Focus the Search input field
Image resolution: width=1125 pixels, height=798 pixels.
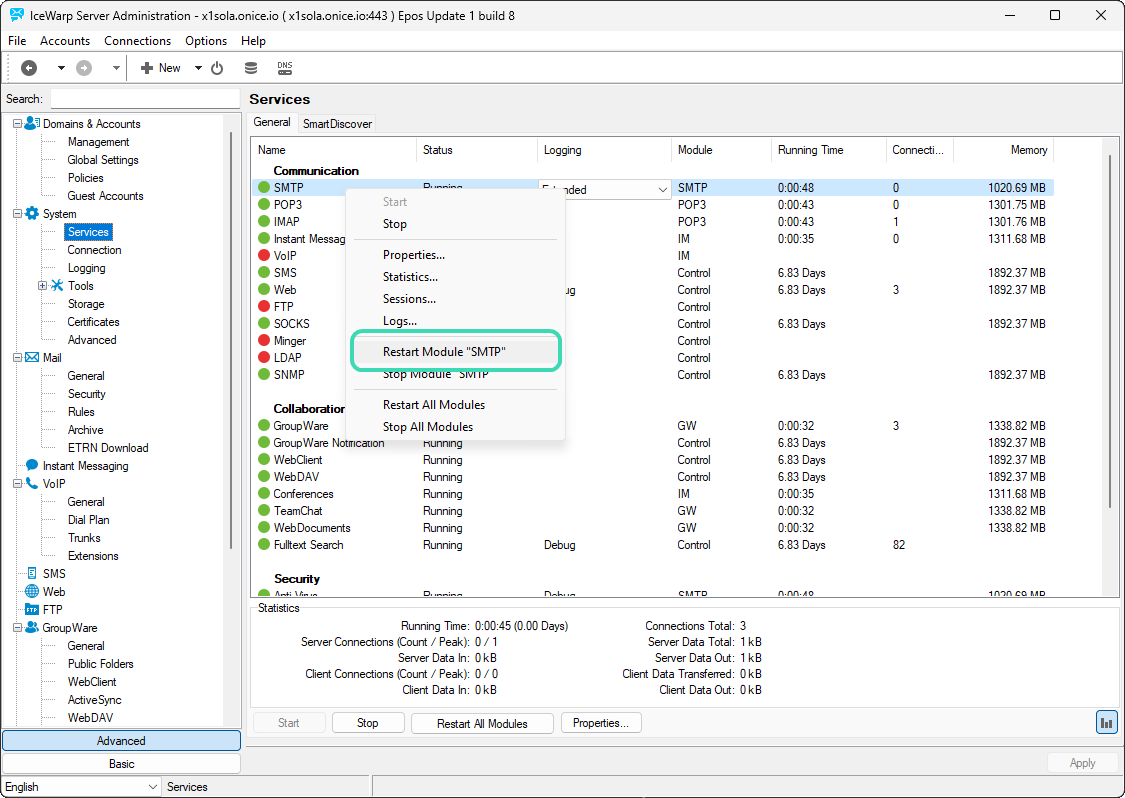tap(145, 99)
